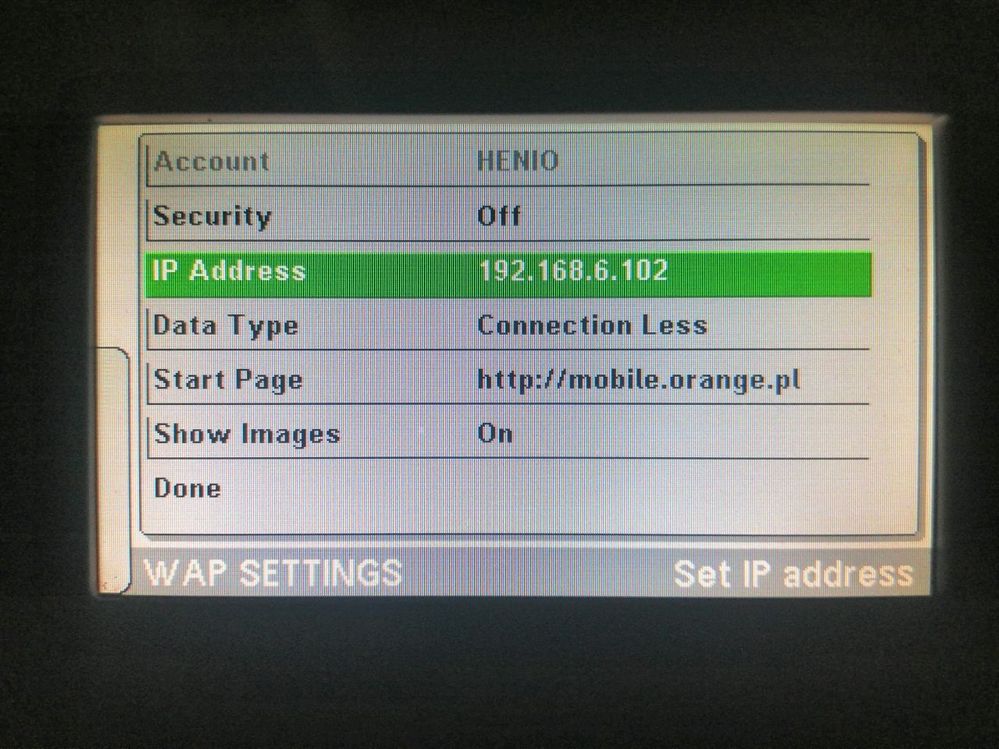
Task: Select the Account row label
Action: coord(212,161)
